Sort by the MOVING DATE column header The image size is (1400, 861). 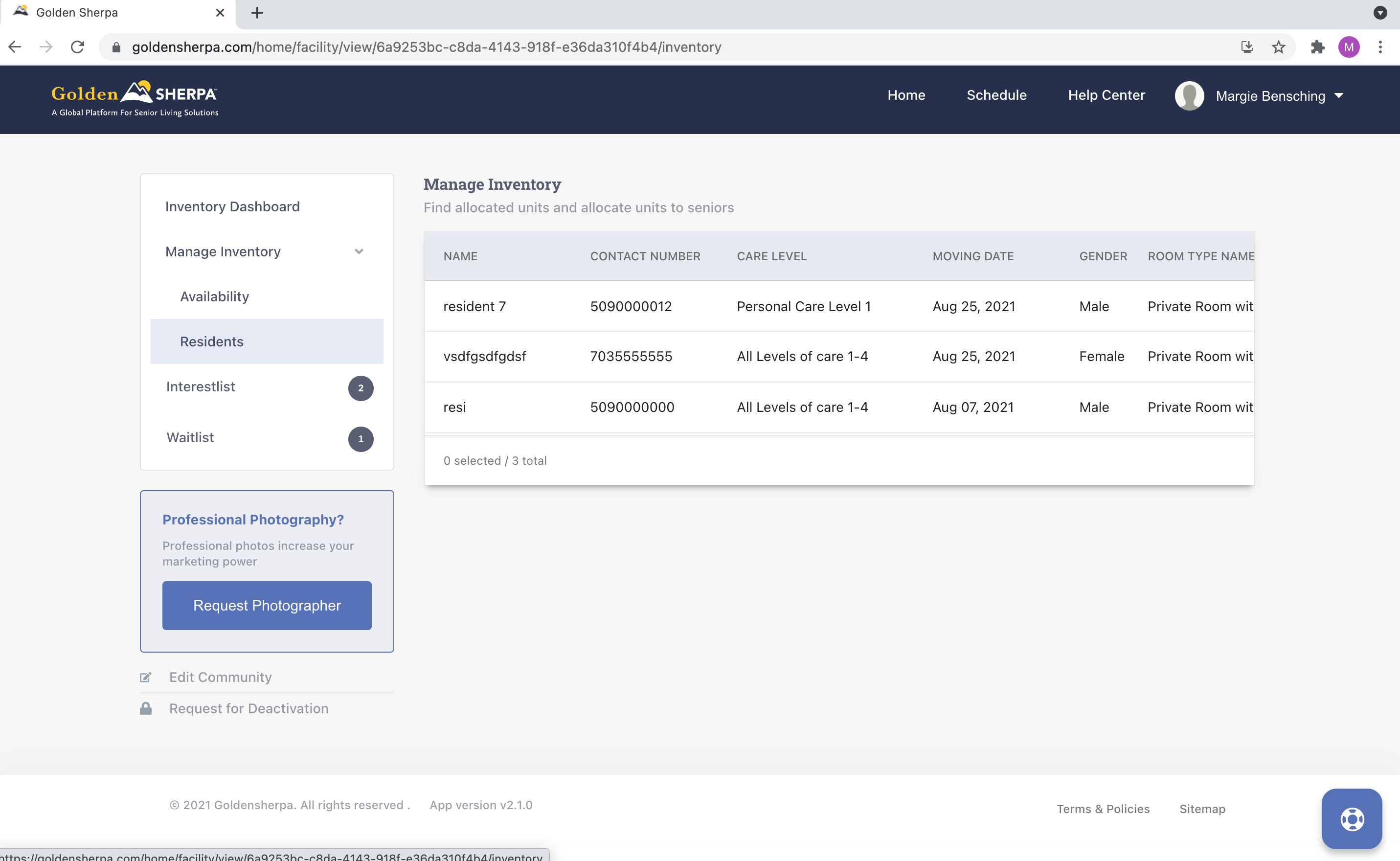tap(973, 256)
